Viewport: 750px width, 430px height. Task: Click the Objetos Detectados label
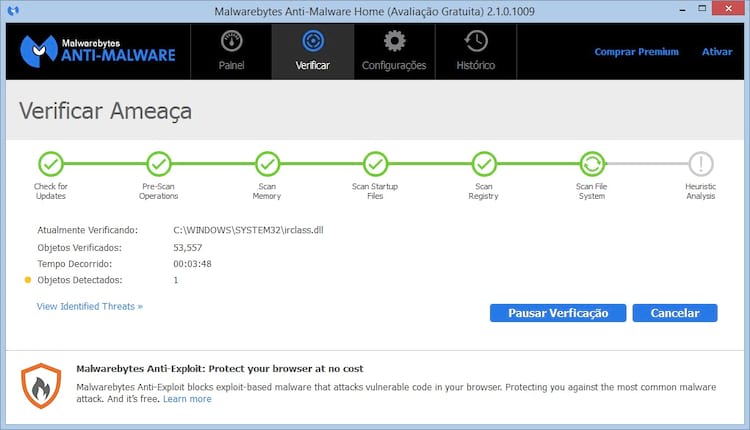[80, 280]
